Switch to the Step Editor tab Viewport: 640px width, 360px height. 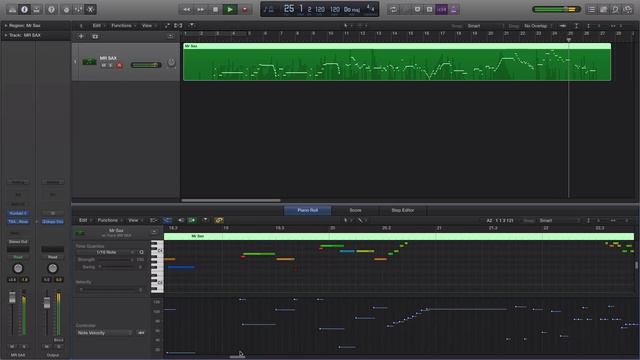[403, 210]
